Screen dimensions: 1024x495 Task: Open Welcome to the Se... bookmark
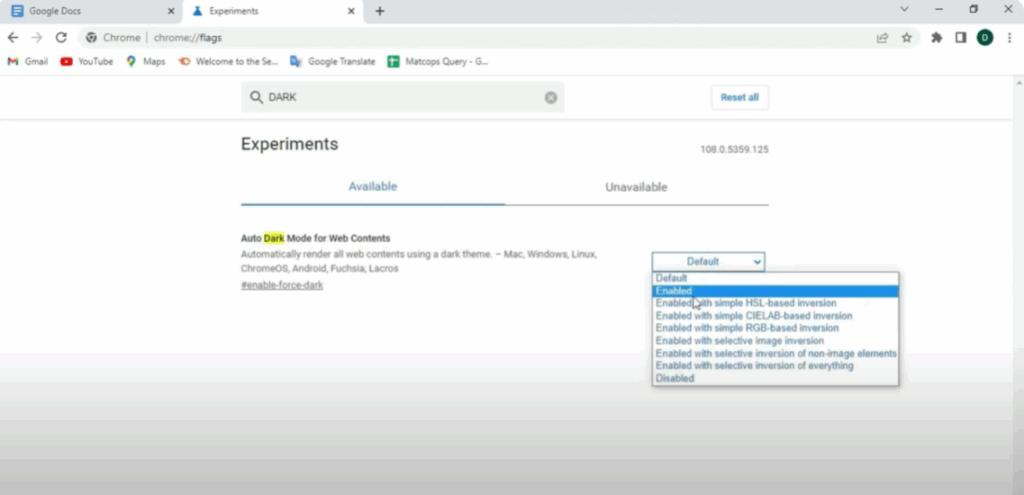click(229, 61)
